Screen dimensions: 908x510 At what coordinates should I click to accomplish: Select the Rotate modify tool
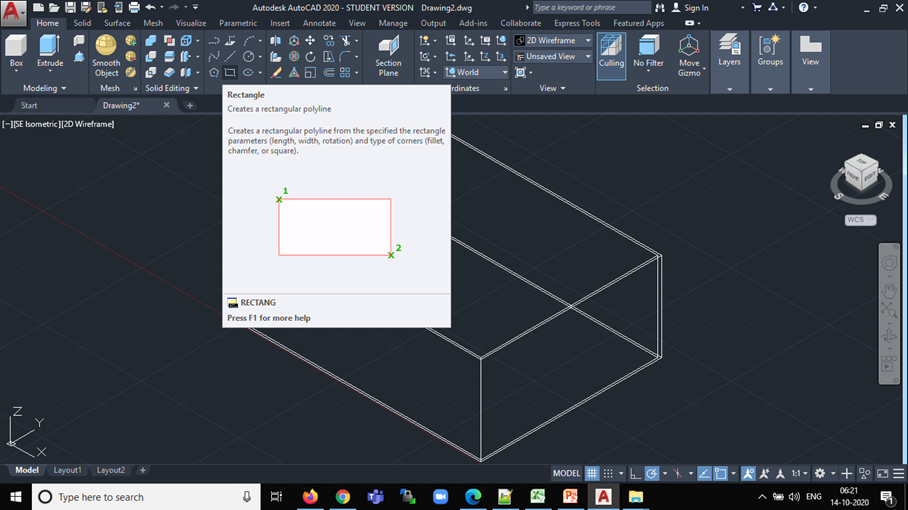(x=310, y=57)
